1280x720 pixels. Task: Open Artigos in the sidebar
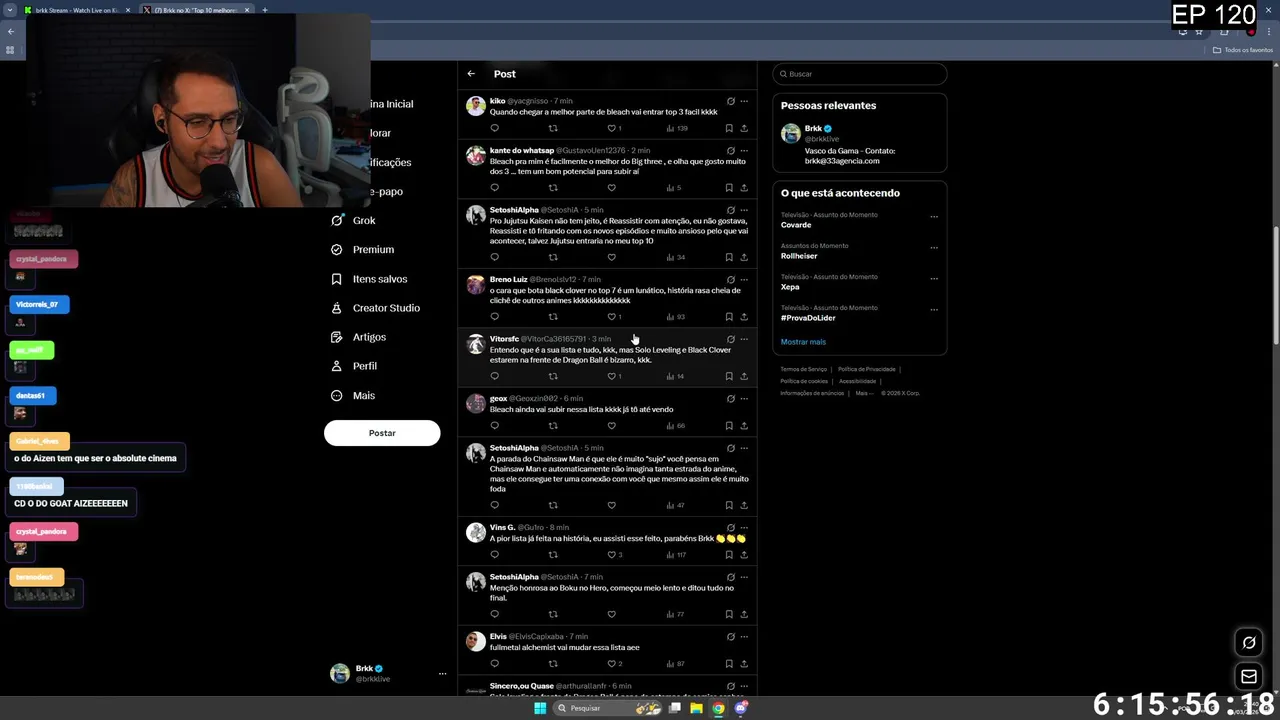coord(358,337)
